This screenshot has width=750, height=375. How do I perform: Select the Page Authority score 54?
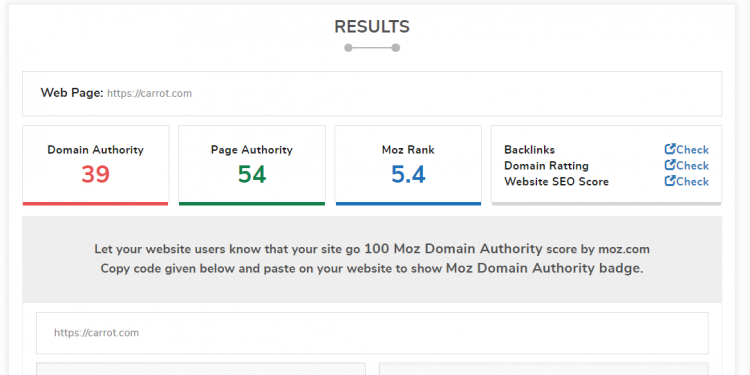point(252,174)
